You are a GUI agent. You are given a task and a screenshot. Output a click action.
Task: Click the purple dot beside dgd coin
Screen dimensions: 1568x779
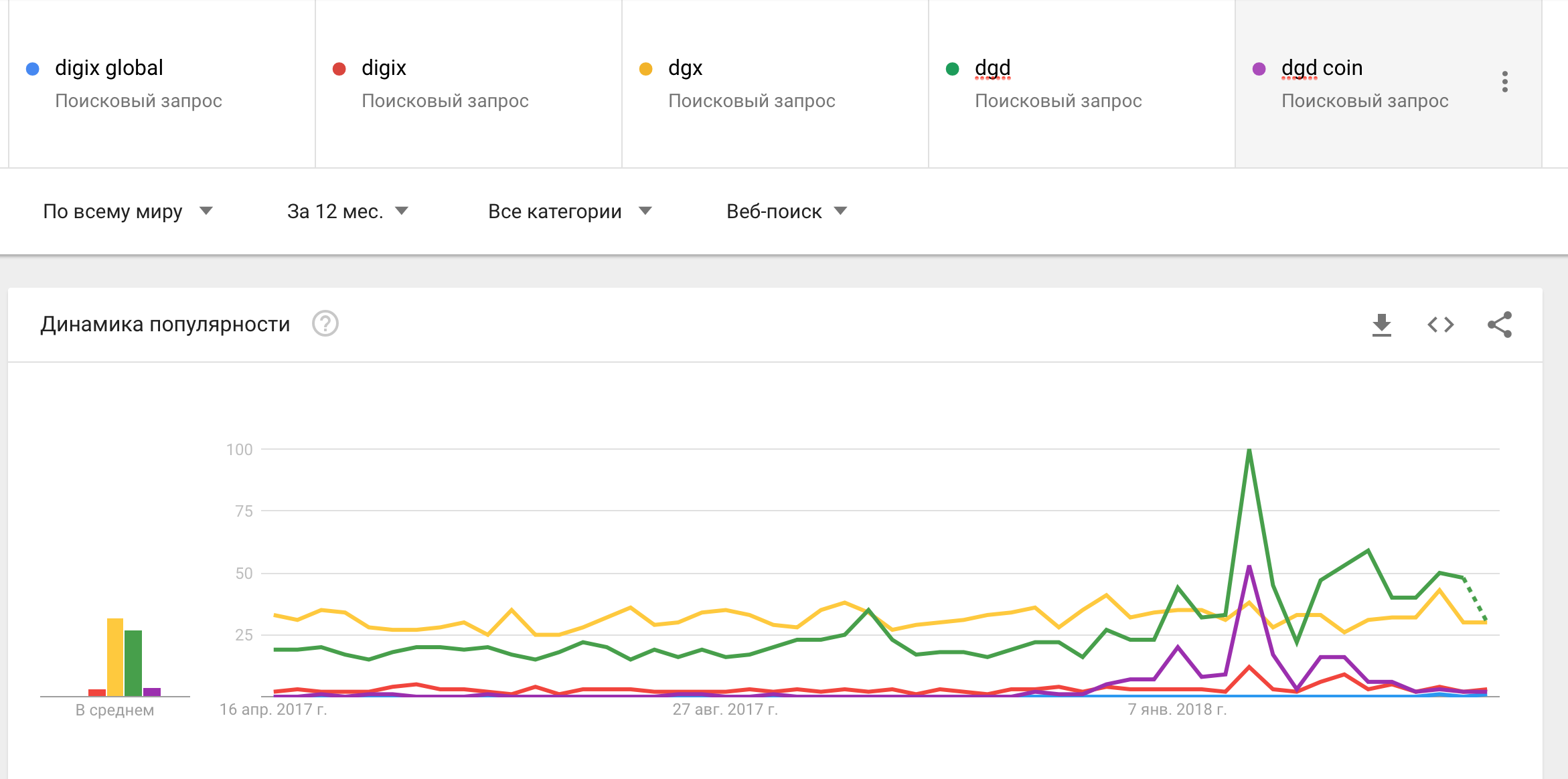click(x=1259, y=69)
